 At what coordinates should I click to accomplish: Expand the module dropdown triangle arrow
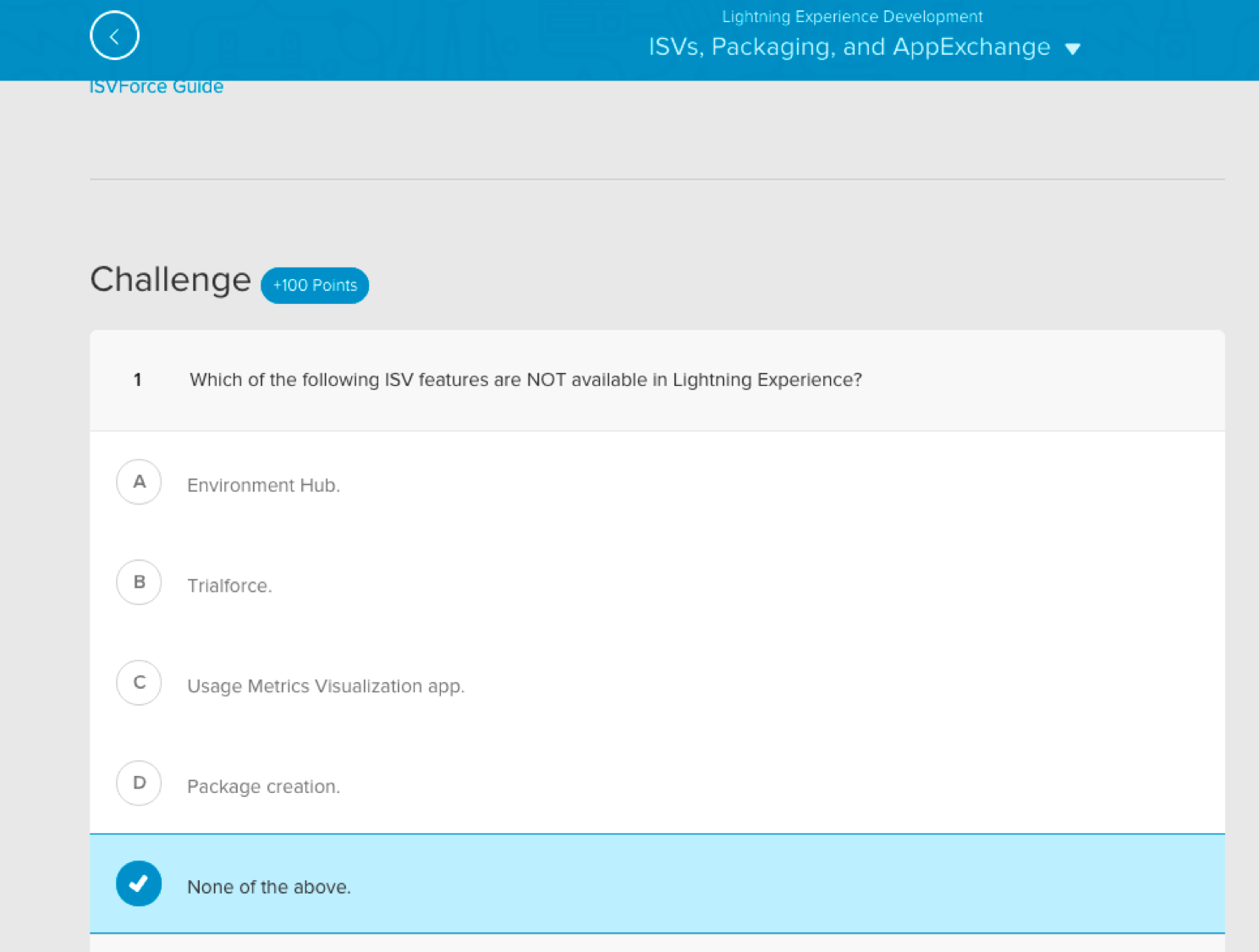[x=1072, y=49]
